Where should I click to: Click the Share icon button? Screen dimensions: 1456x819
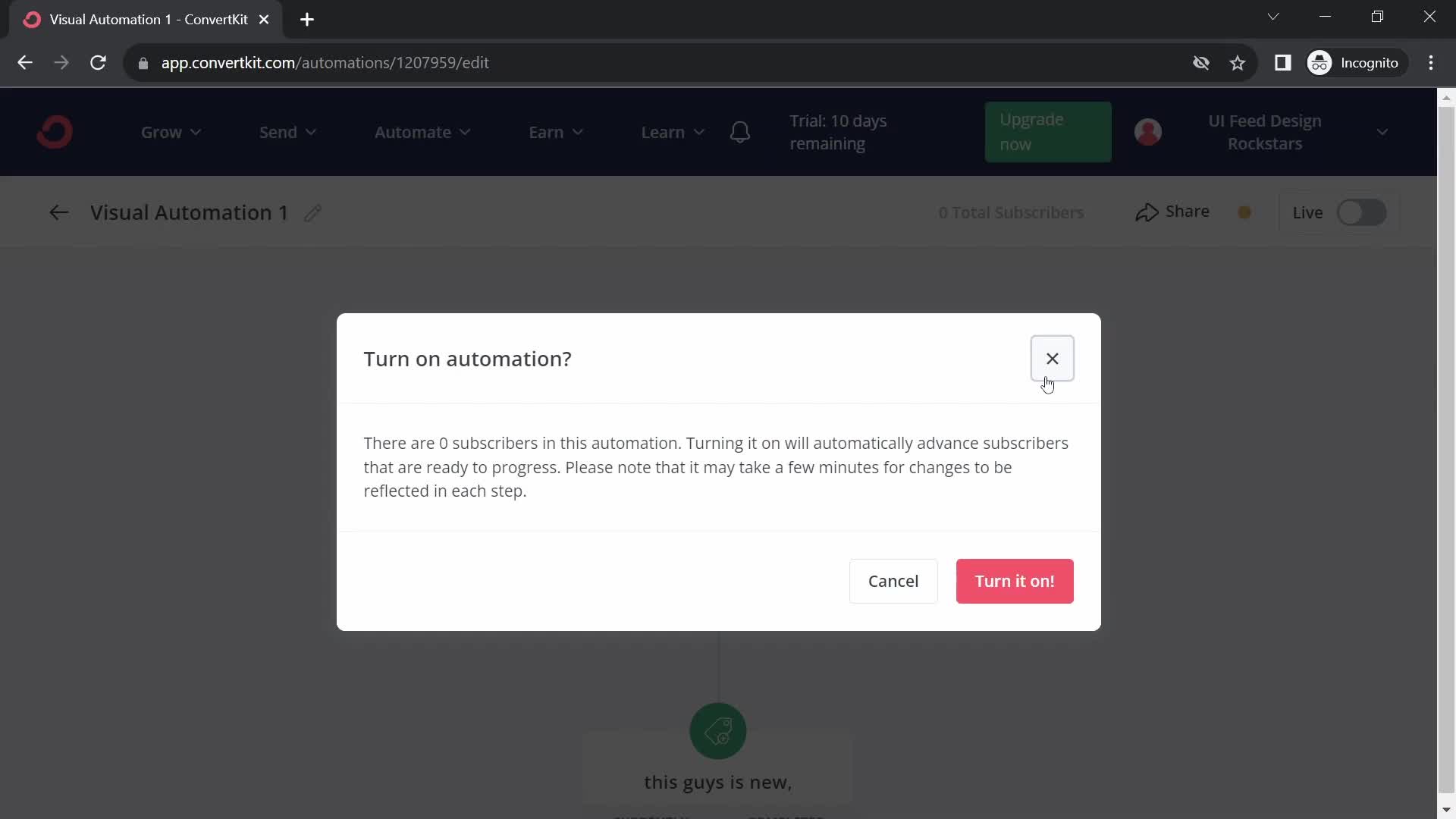(1147, 212)
